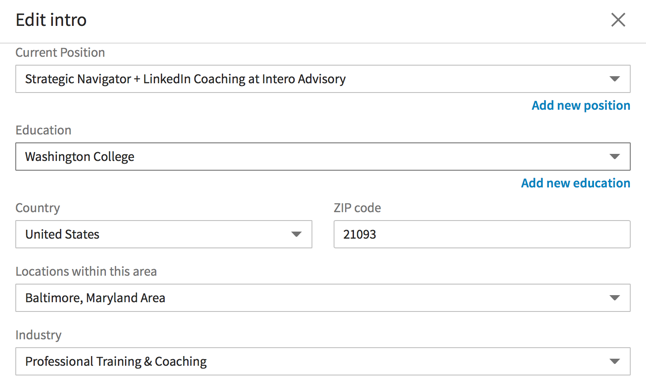This screenshot has height=389, width=646.
Task: Click the arrow icon beside Baltimore, Maryland Area
Action: click(615, 298)
